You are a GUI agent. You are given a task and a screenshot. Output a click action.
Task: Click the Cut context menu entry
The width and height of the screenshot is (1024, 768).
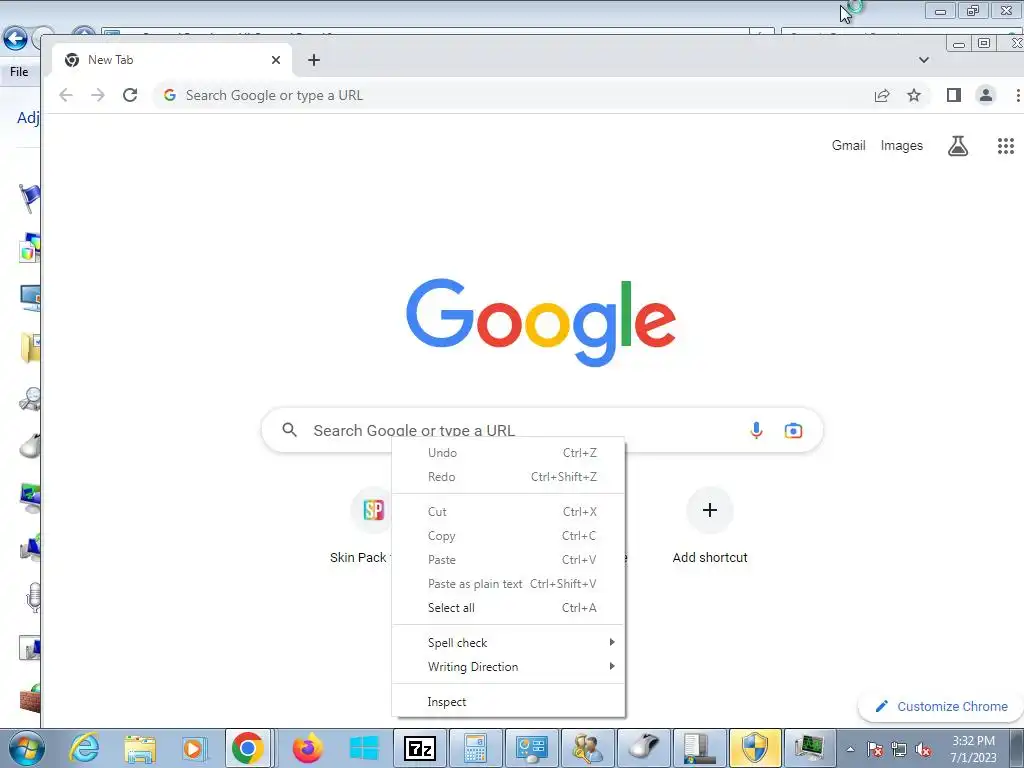pyautogui.click(x=508, y=511)
